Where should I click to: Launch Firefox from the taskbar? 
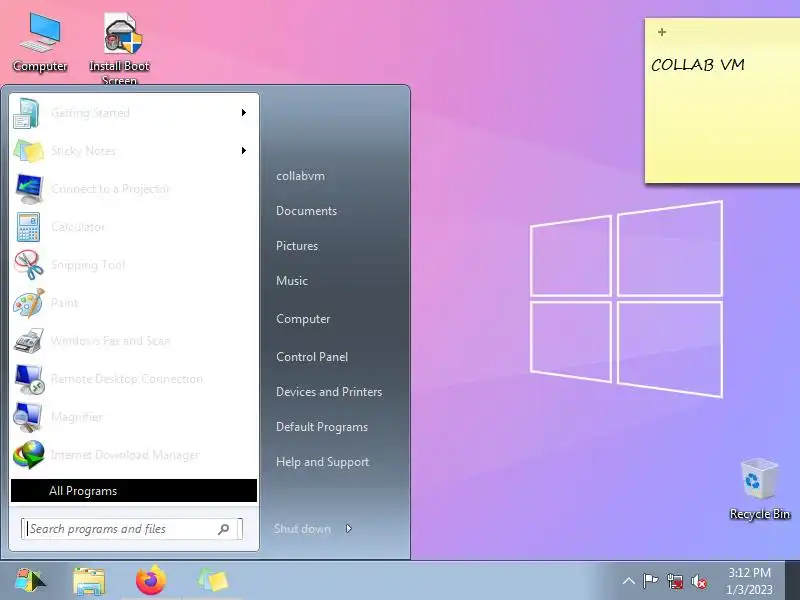pyautogui.click(x=151, y=581)
